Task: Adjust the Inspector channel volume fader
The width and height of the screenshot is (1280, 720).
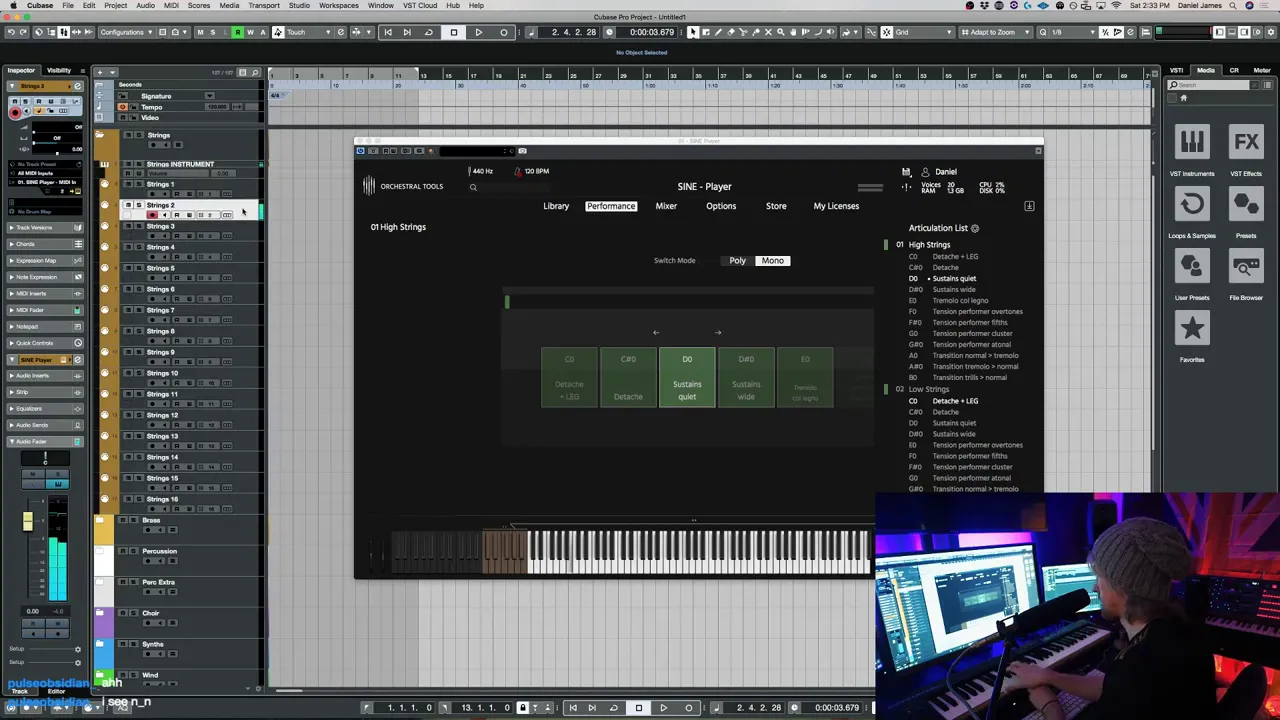Action: coord(27,520)
